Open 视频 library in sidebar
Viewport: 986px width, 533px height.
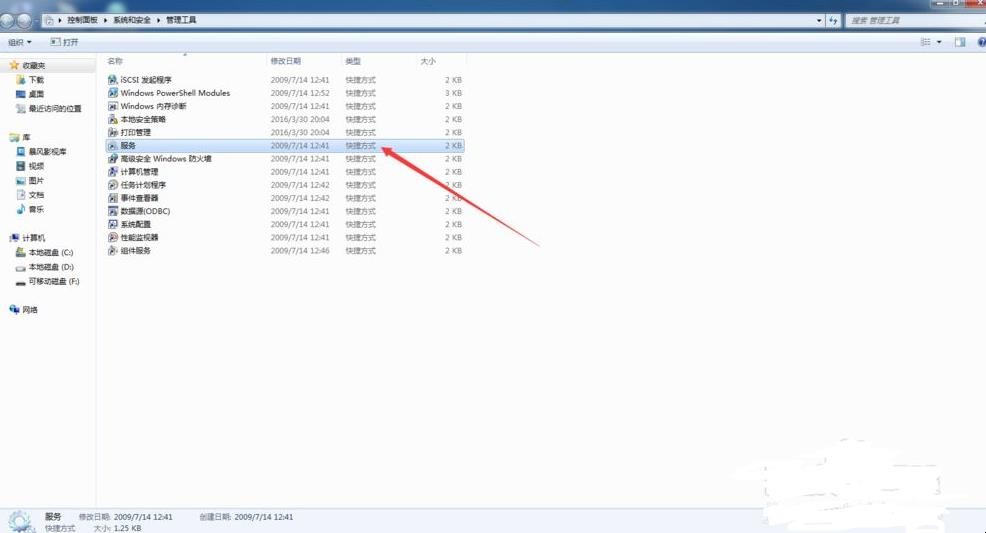[30, 166]
